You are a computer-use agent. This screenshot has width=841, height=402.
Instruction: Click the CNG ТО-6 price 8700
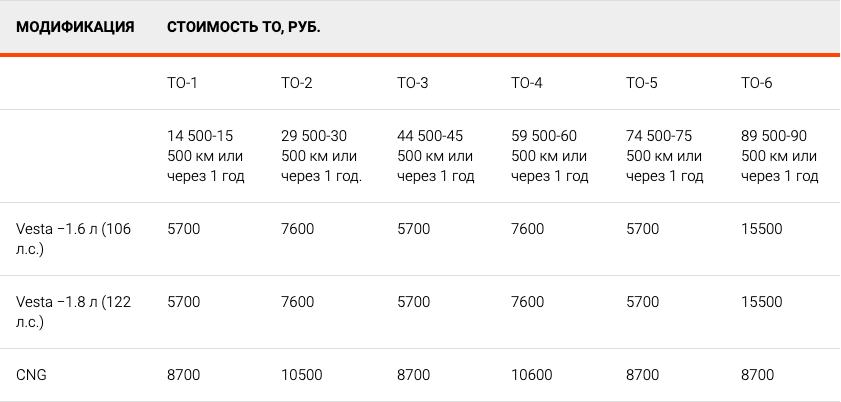click(x=757, y=375)
